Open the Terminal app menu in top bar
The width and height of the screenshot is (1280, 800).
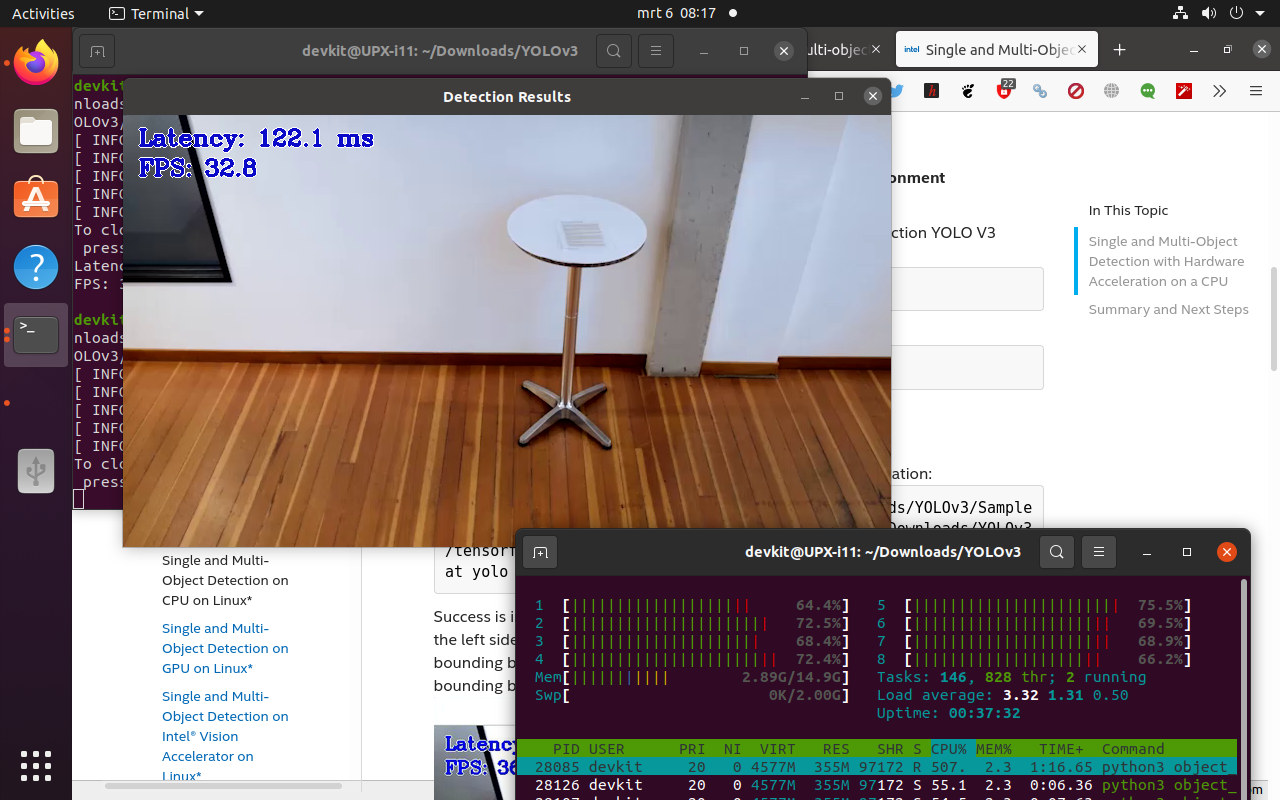[x=155, y=13]
